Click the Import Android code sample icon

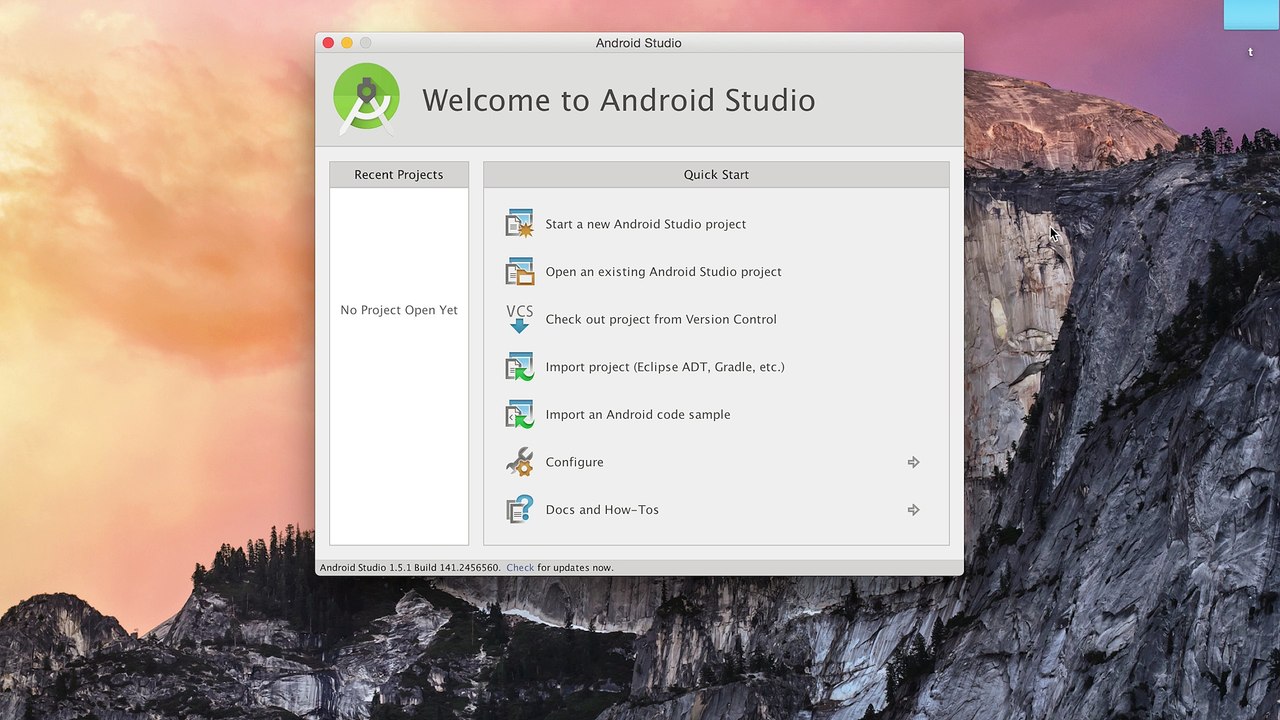[x=519, y=414]
